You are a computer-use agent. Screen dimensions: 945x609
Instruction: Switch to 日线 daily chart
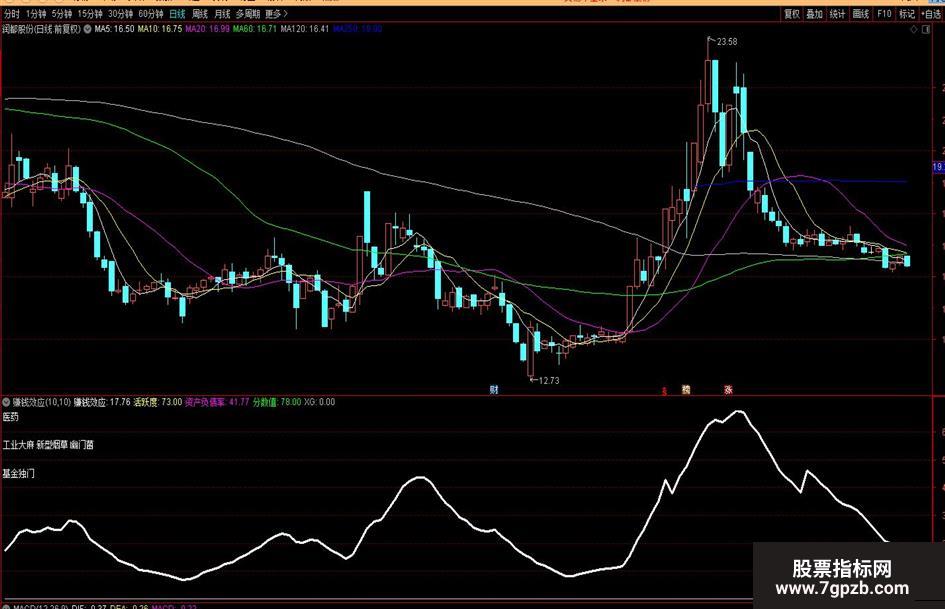pos(177,13)
